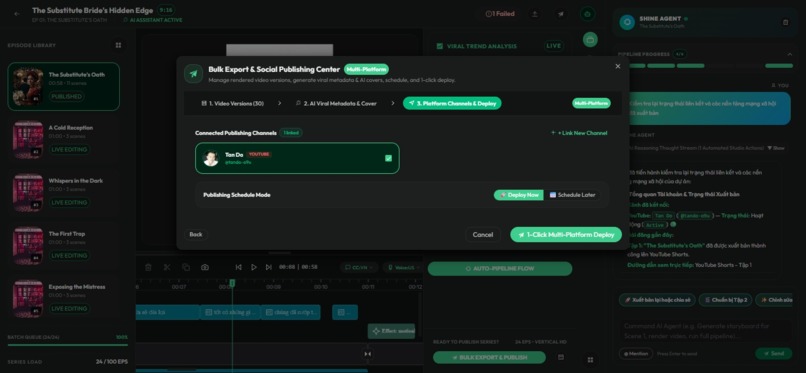Click the PUBLISHED status badge
This screenshot has width=806, height=373.
point(67,97)
